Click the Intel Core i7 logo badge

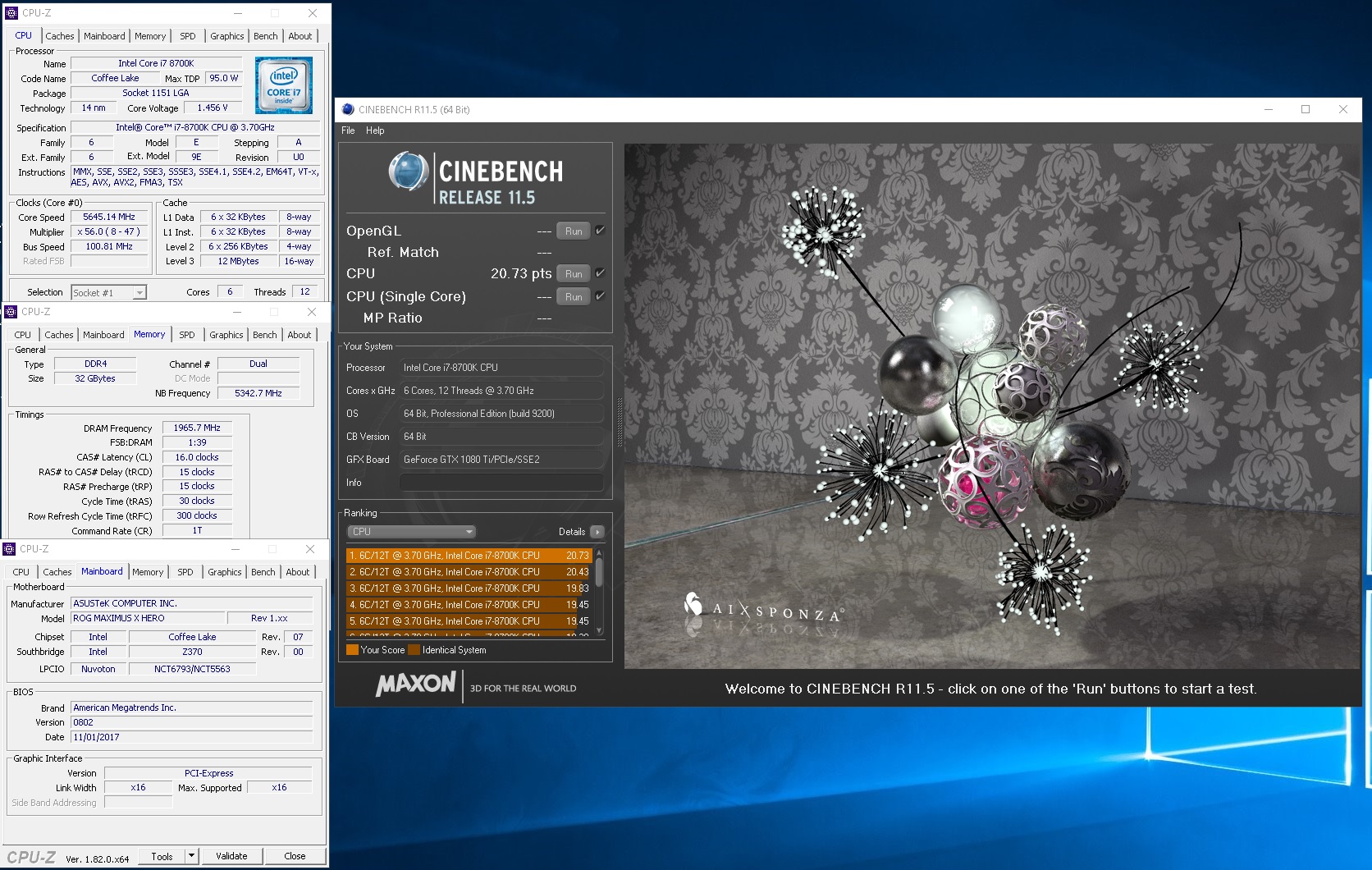pos(284,85)
